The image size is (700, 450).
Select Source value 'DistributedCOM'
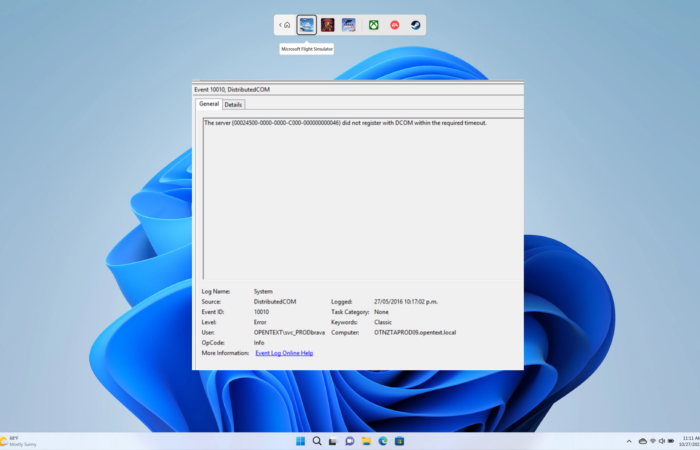(275, 301)
